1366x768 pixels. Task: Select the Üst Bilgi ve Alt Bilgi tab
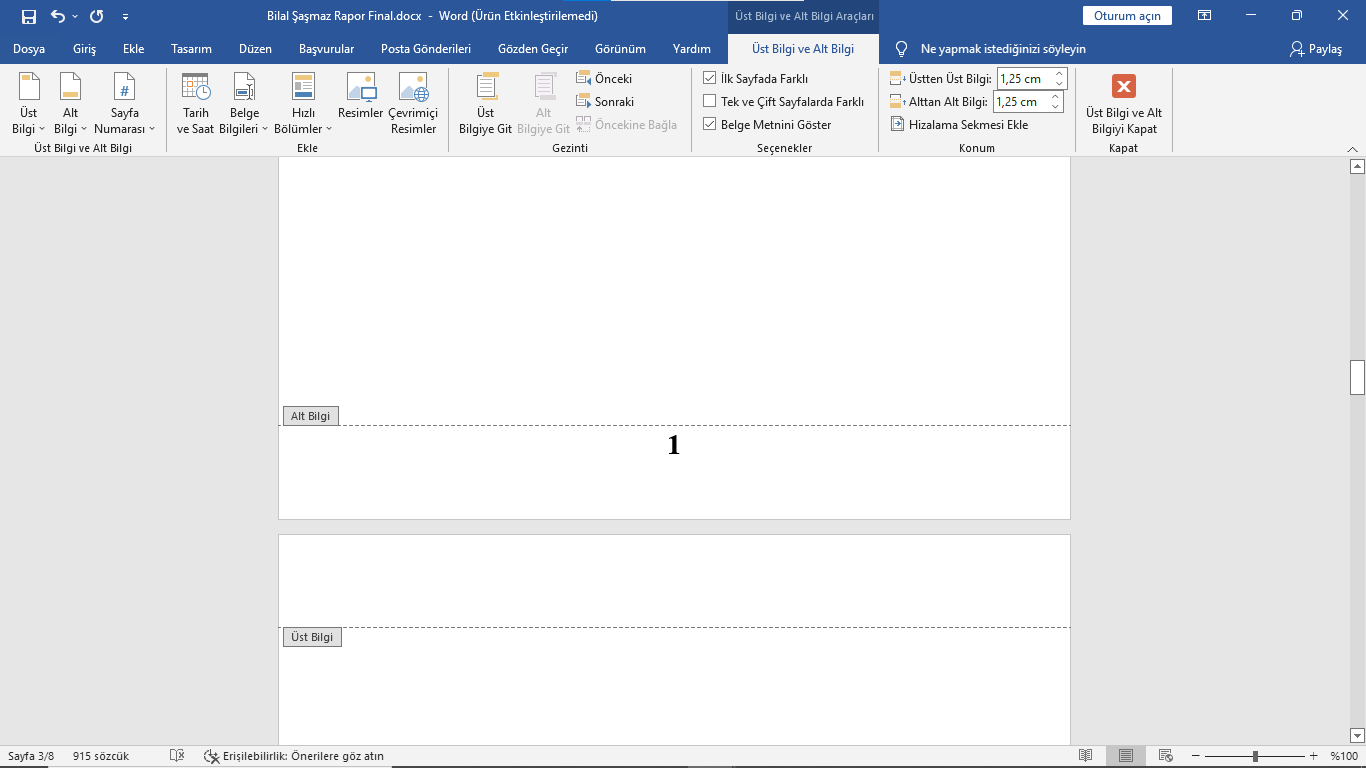pos(803,49)
